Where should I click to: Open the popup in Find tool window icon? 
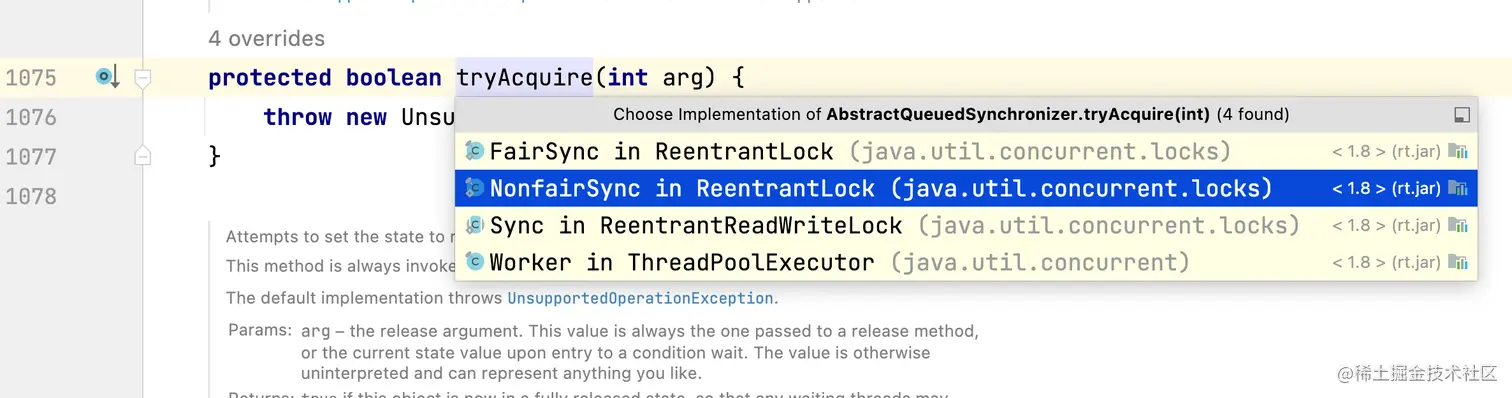[1461, 115]
